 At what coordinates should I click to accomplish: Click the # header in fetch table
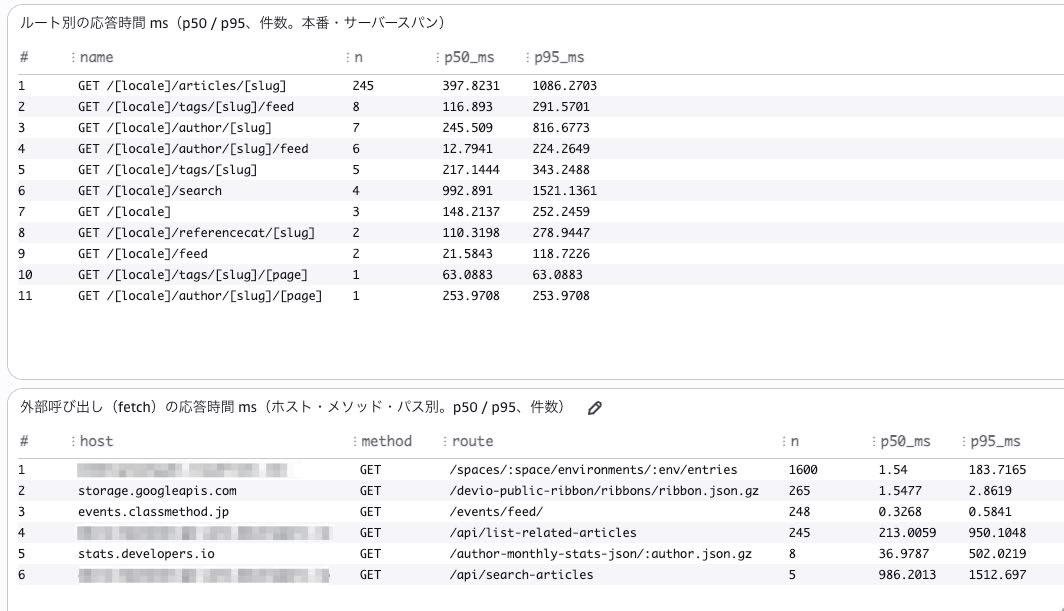[x=24, y=441]
